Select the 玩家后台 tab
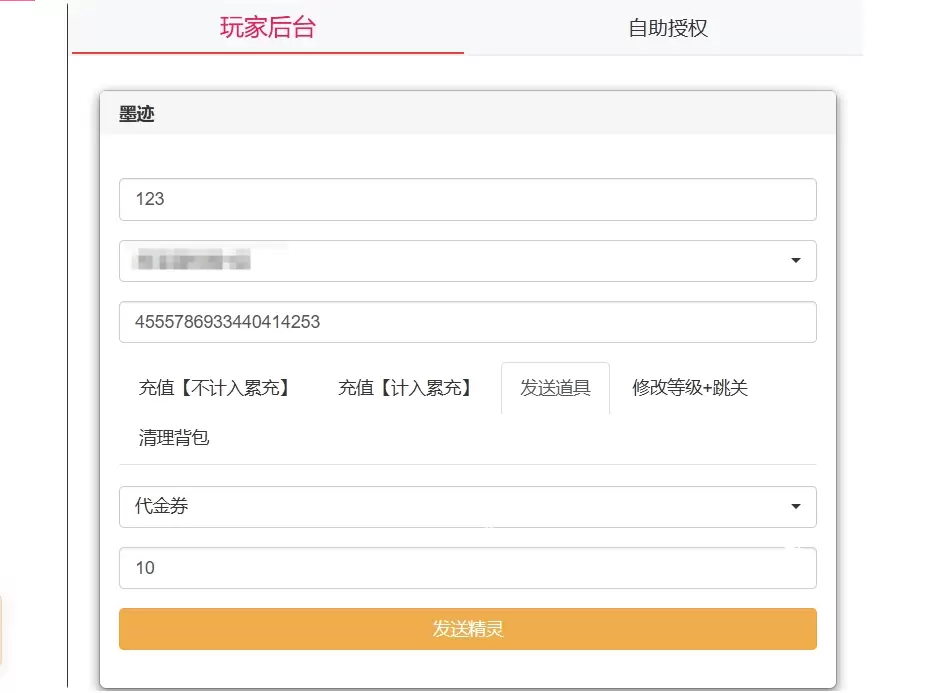The image size is (927, 693). [266, 28]
